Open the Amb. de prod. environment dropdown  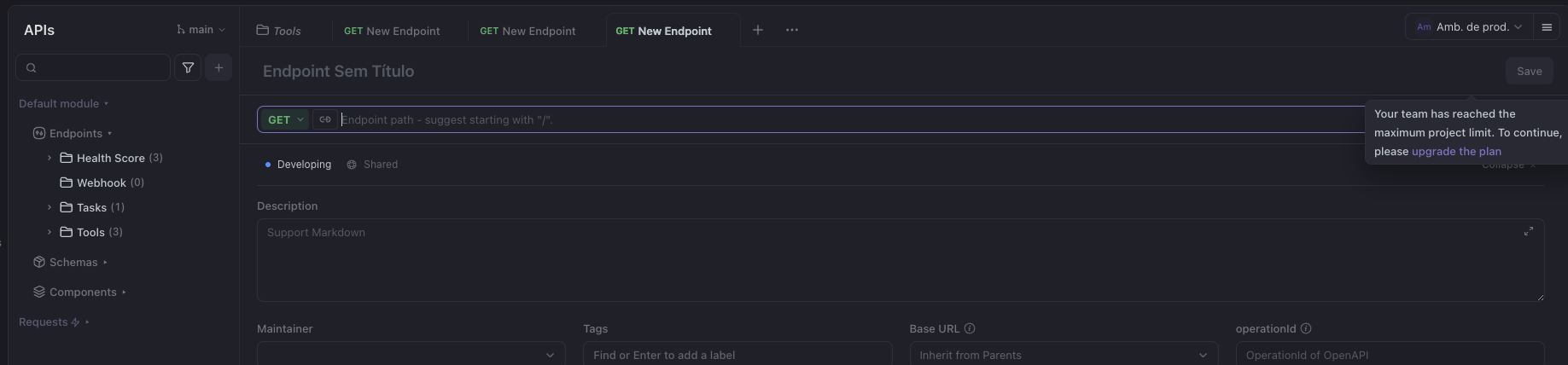tap(1469, 27)
